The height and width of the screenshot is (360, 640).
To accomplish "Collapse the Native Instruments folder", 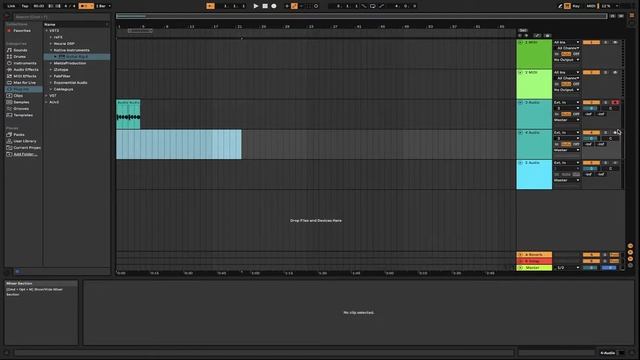I will pyautogui.click(x=51, y=50).
